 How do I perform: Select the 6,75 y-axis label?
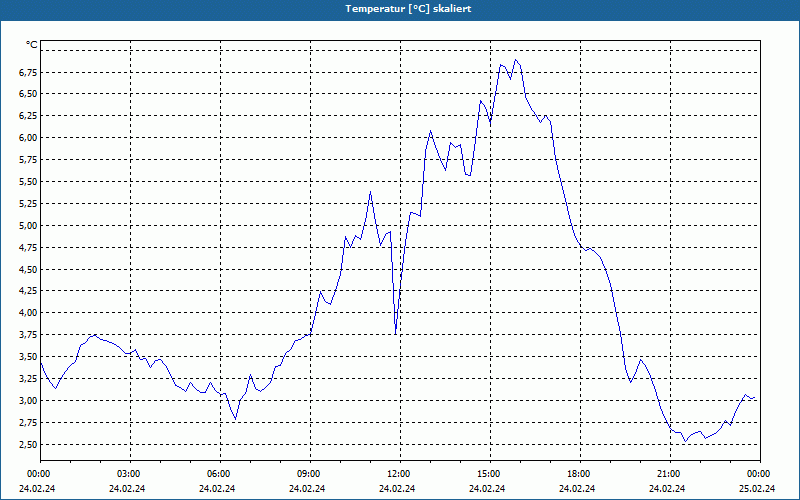click(28, 72)
